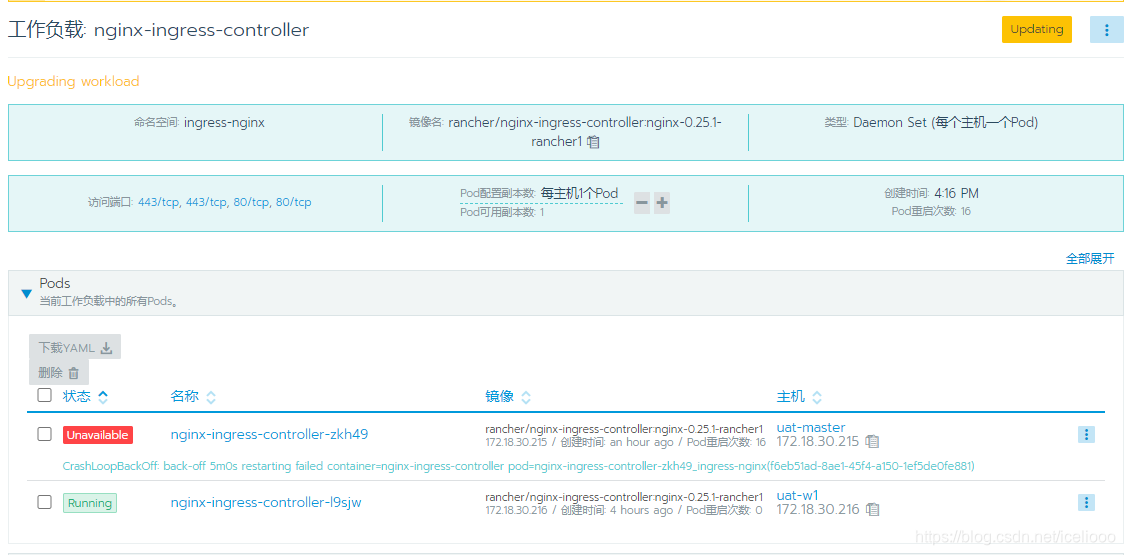Viewport: 1125px width, 555px height.
Task: Collapse the Pods section triangle
Action: 27,293
